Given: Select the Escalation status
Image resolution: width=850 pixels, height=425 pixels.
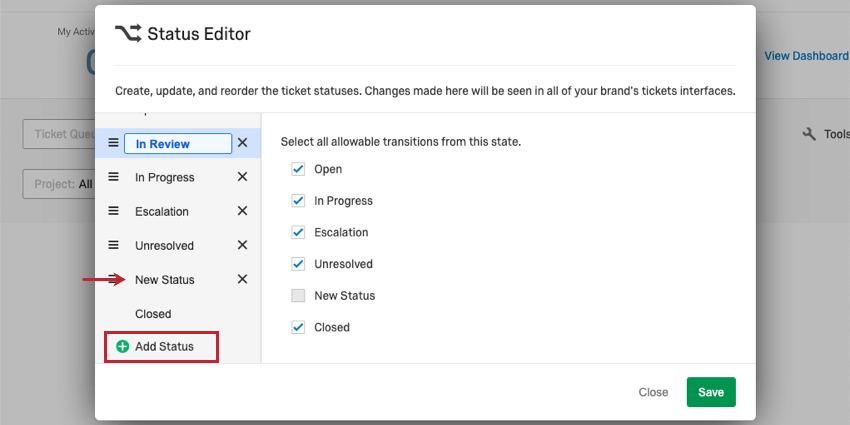Looking at the screenshot, I should pyautogui.click(x=162, y=211).
